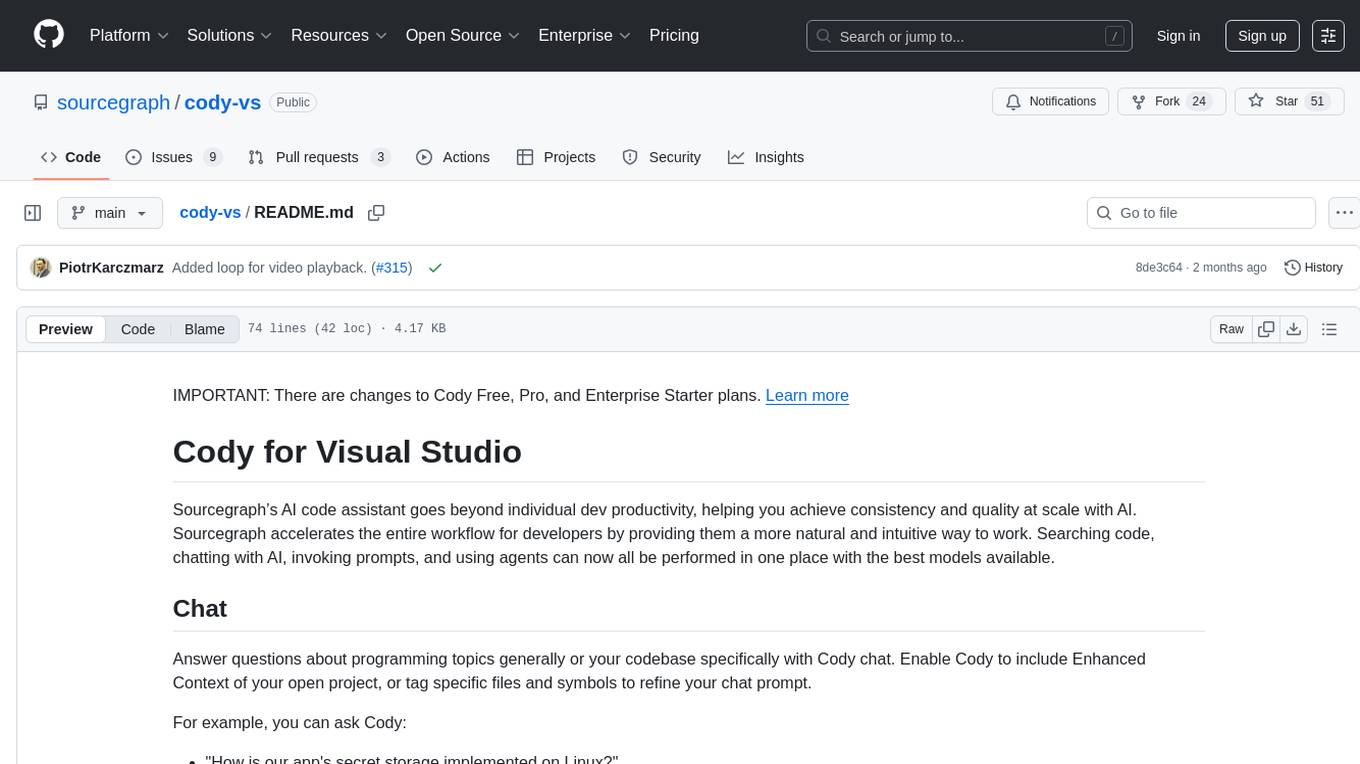This screenshot has width=1360, height=764.
Task: Focus the Go to file field
Action: (x=1201, y=213)
